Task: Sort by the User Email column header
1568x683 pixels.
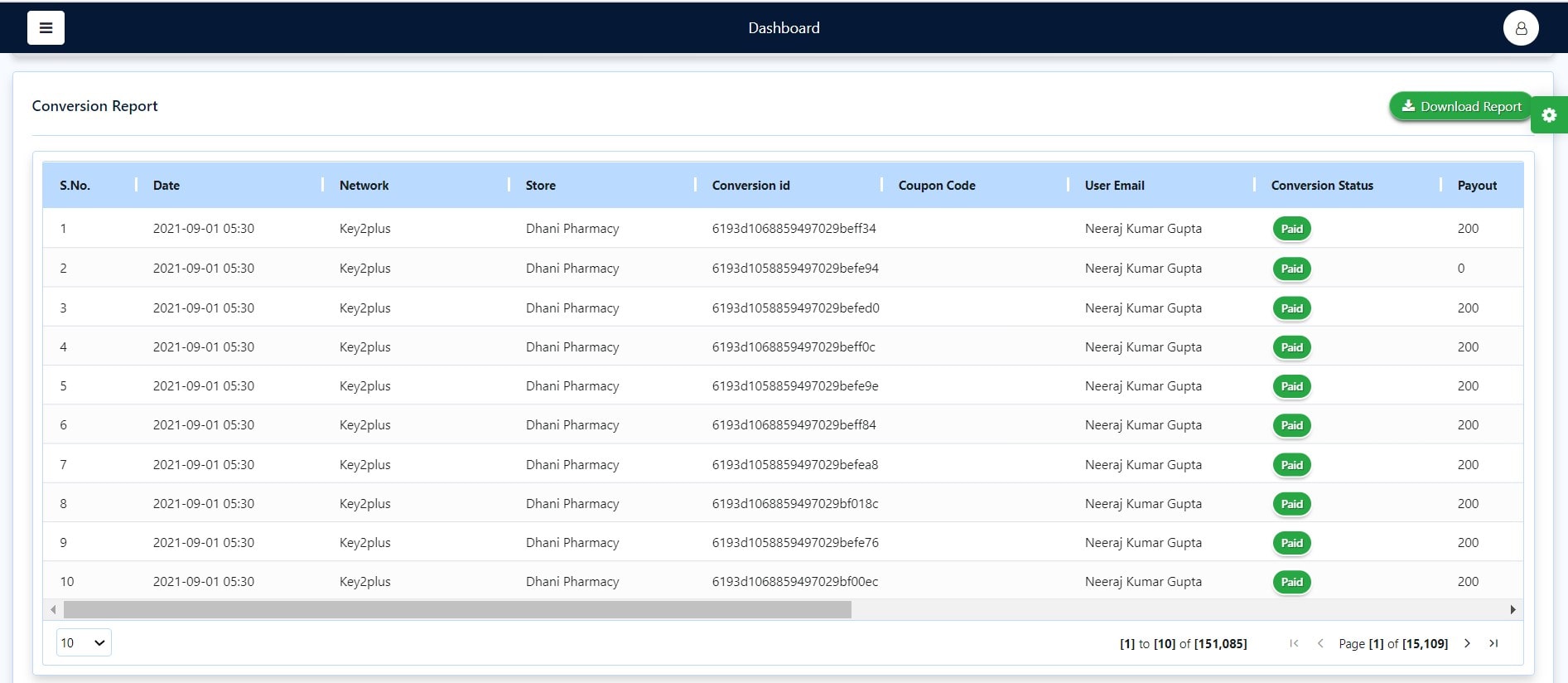Action: [x=1114, y=186]
